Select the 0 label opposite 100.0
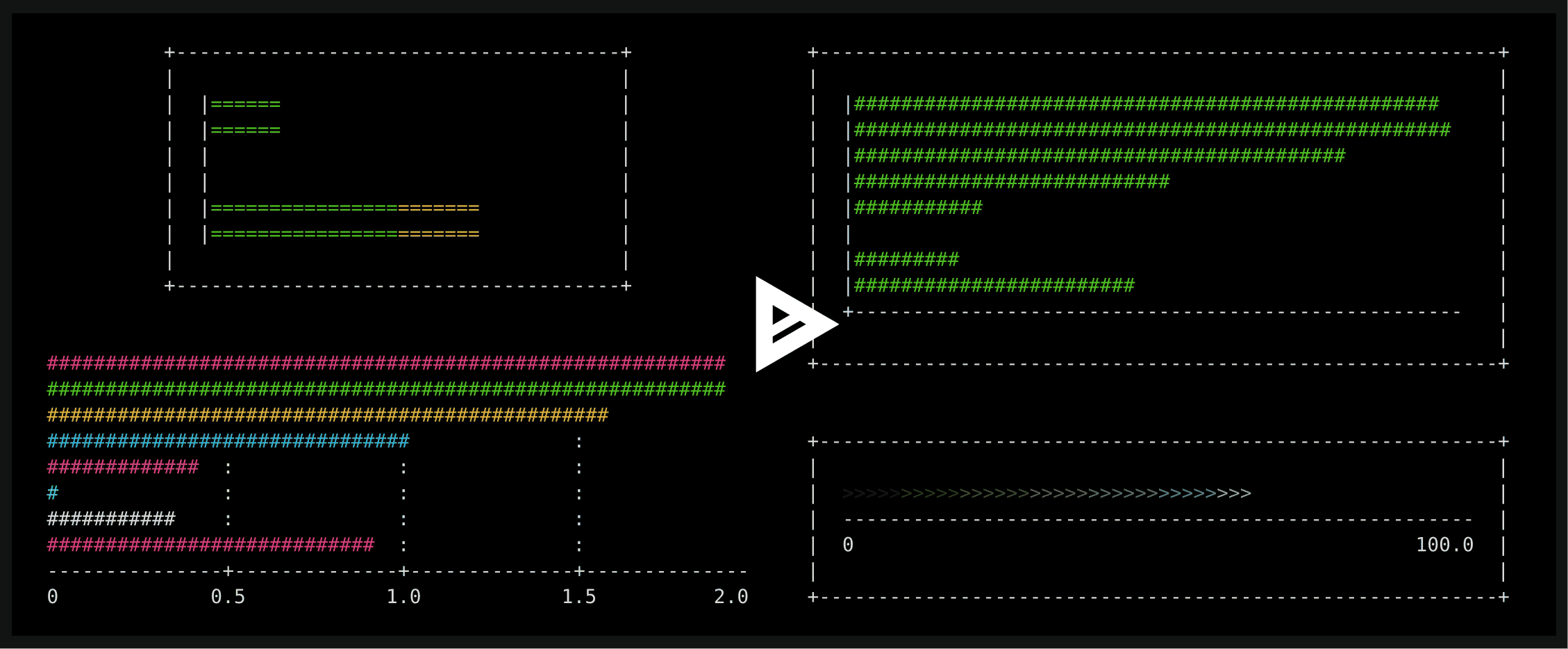Viewport: 1568px width, 649px height. [848, 545]
